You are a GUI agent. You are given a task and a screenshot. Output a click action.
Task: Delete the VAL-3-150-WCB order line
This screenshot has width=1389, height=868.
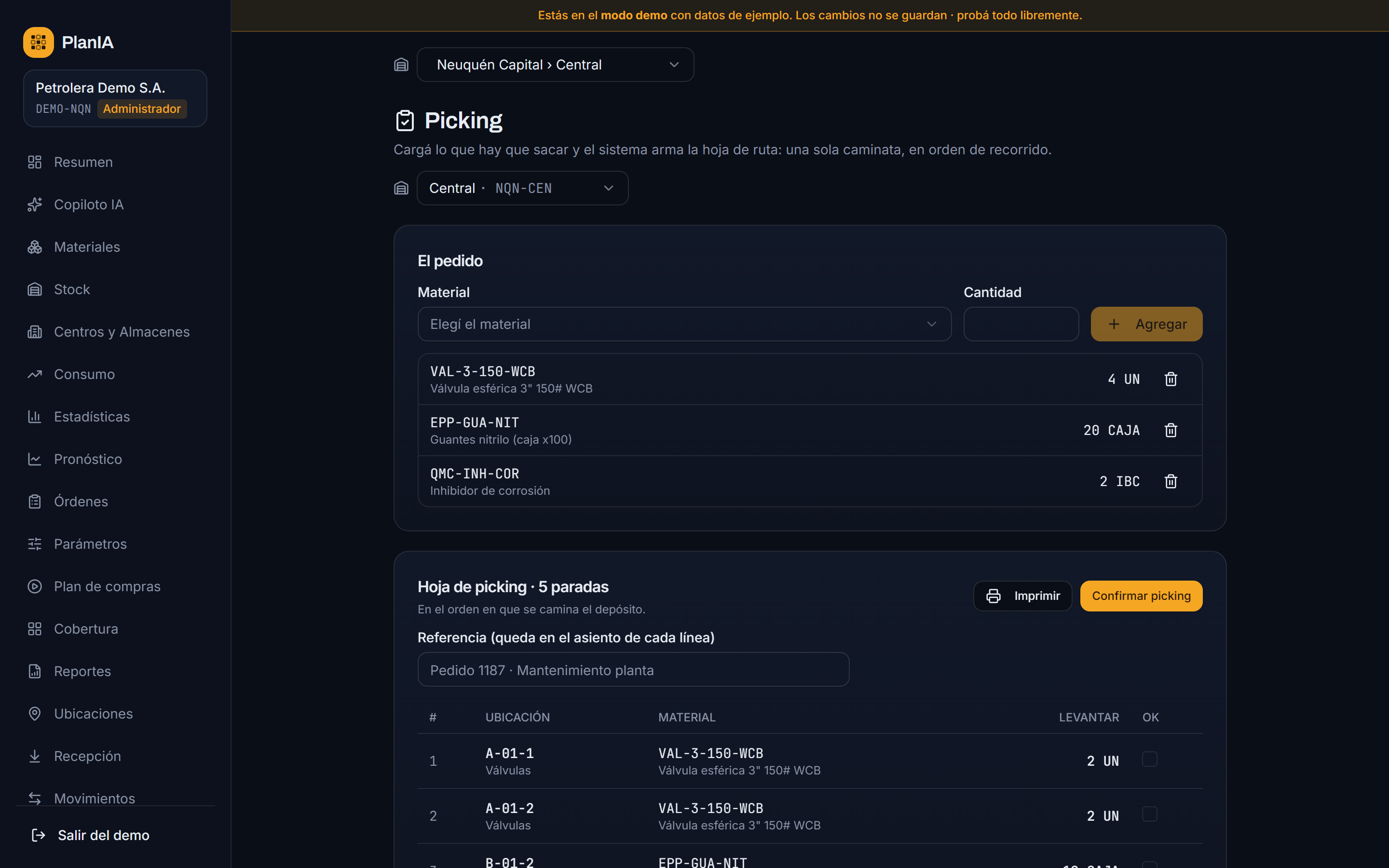(1171, 379)
